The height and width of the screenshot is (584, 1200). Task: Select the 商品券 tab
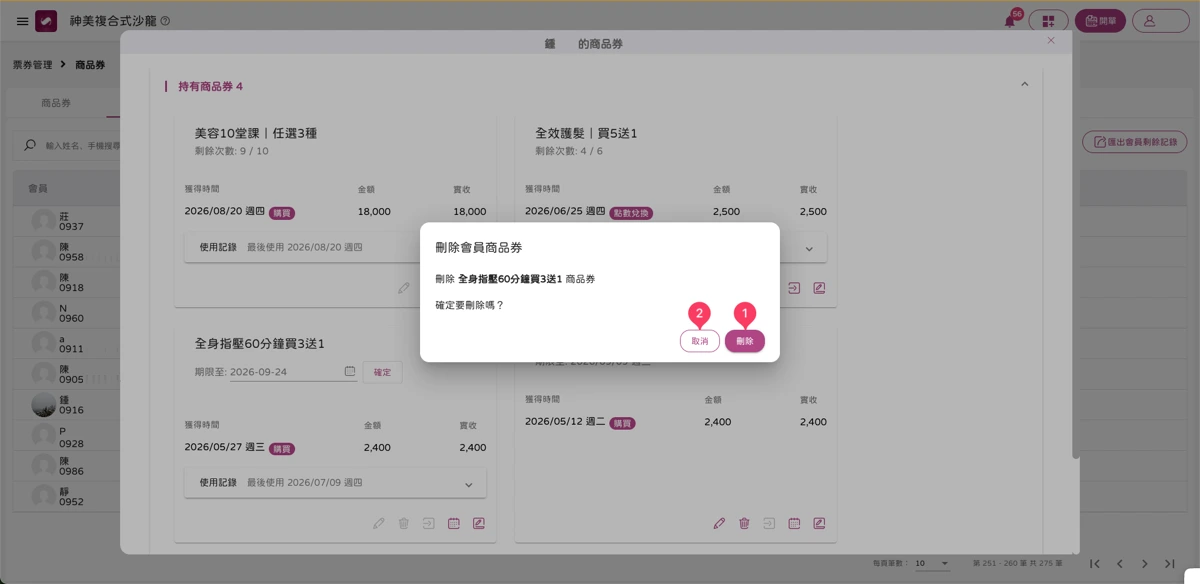(x=56, y=104)
